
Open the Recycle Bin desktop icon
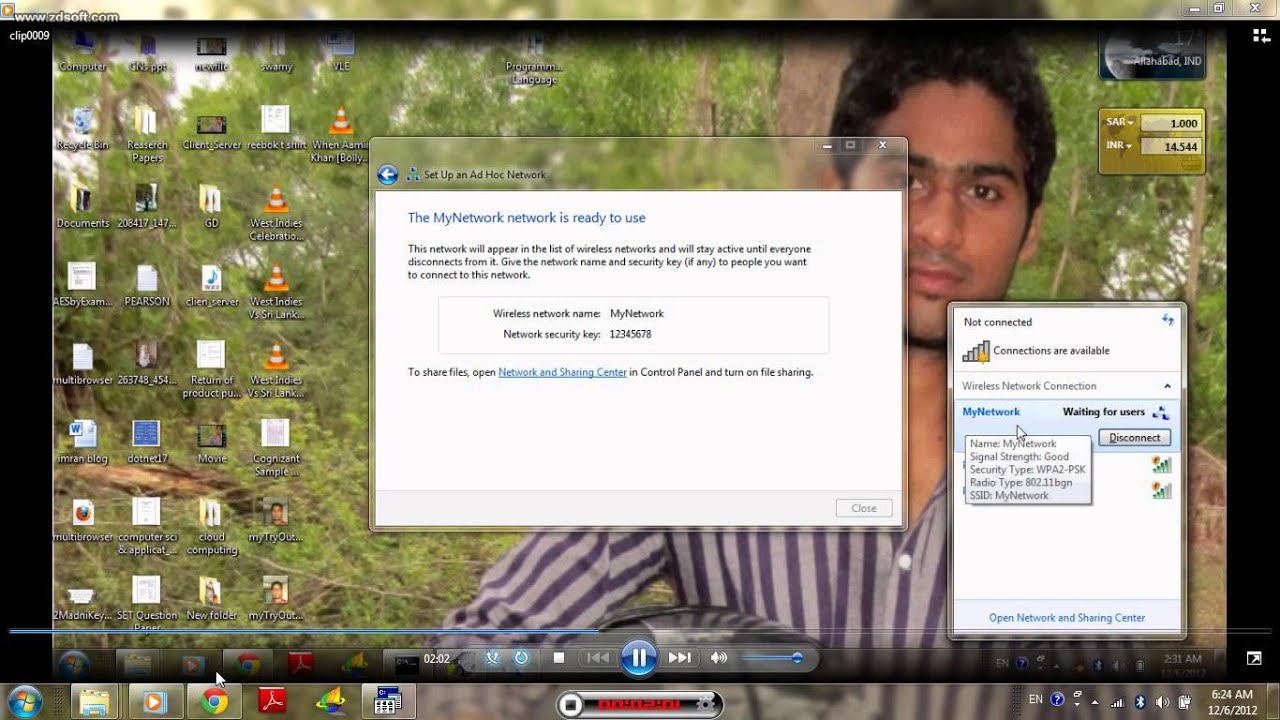(83, 128)
